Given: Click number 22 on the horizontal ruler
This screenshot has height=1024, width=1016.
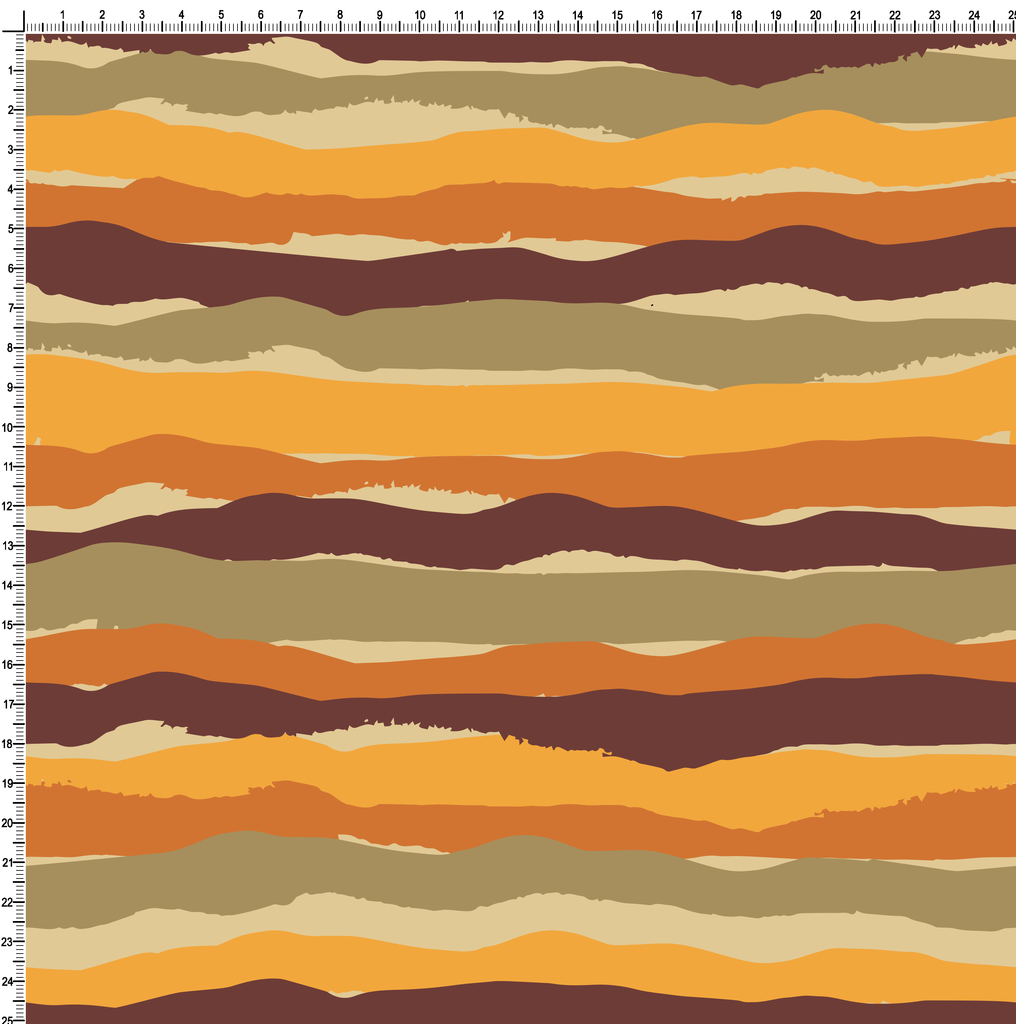Looking at the screenshot, I should pyautogui.click(x=895, y=14).
